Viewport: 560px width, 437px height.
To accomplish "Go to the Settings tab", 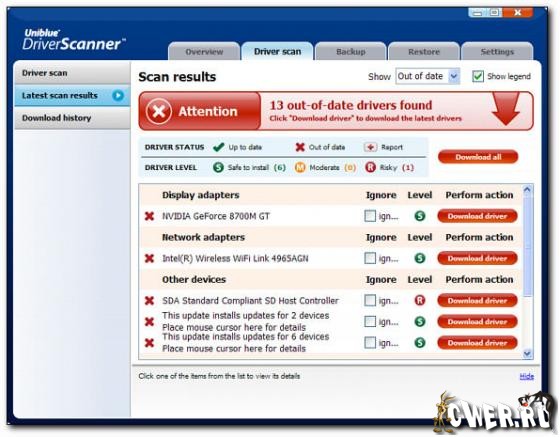I will pyautogui.click(x=497, y=52).
